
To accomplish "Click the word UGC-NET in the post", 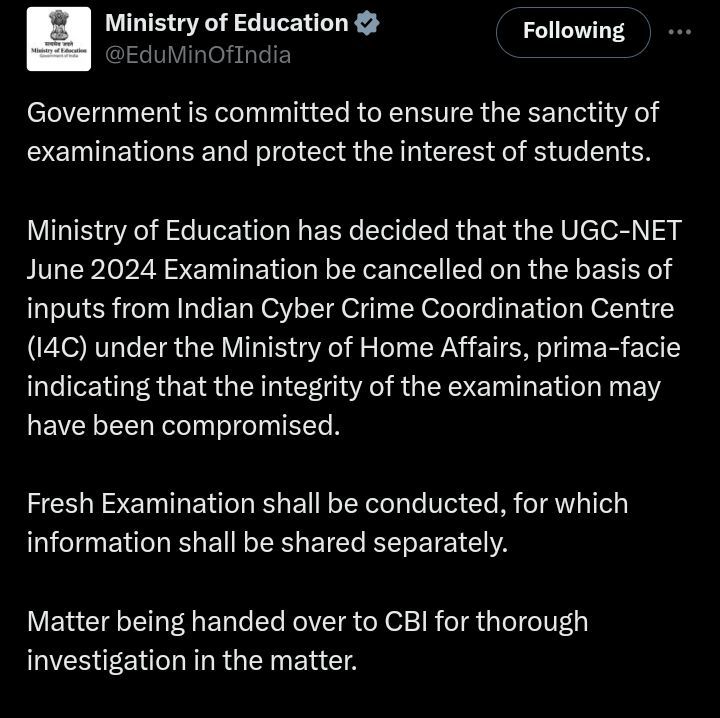I will pos(621,230).
